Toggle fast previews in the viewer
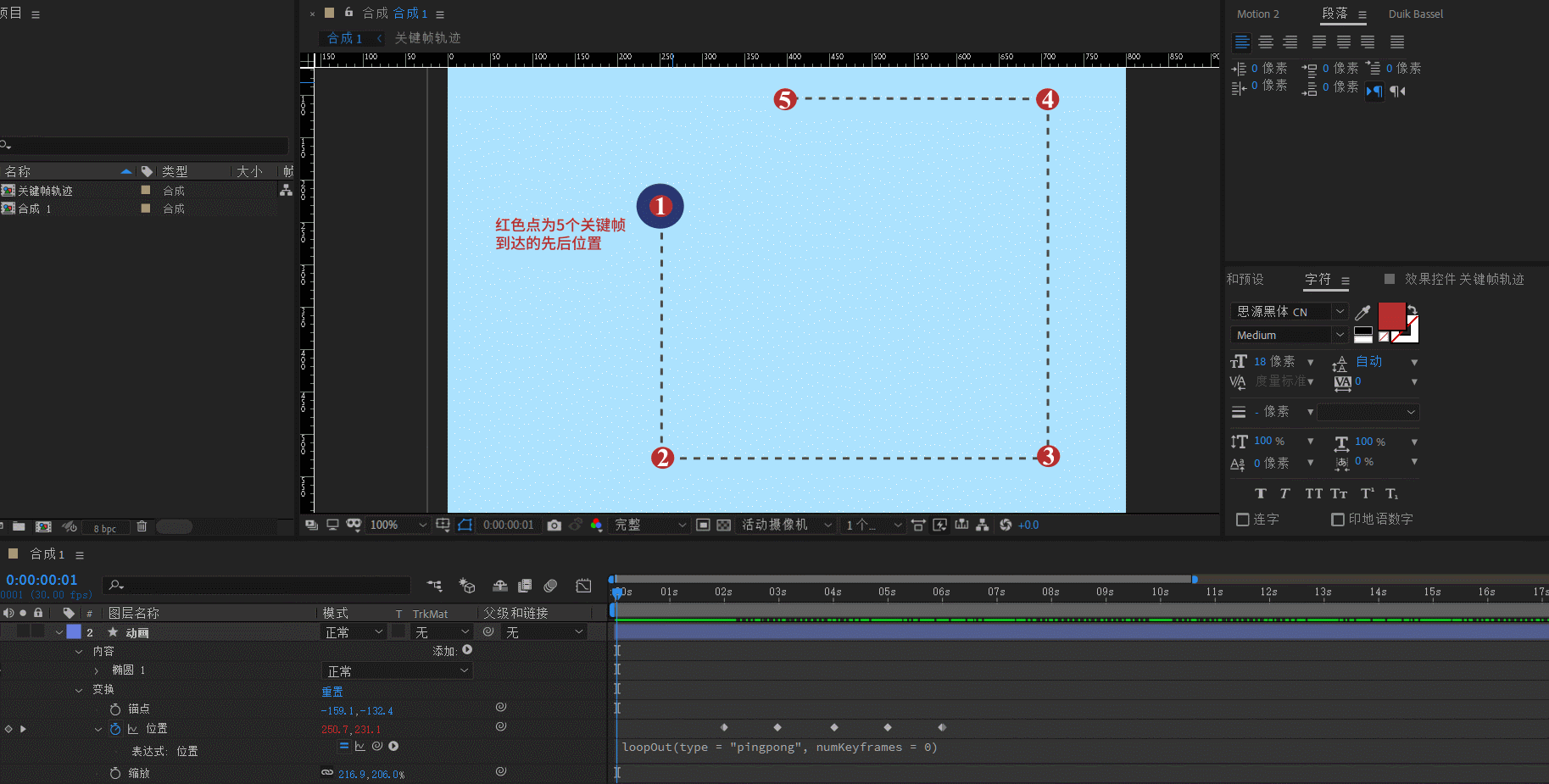This screenshot has height=784, width=1549. pyautogui.click(x=940, y=525)
